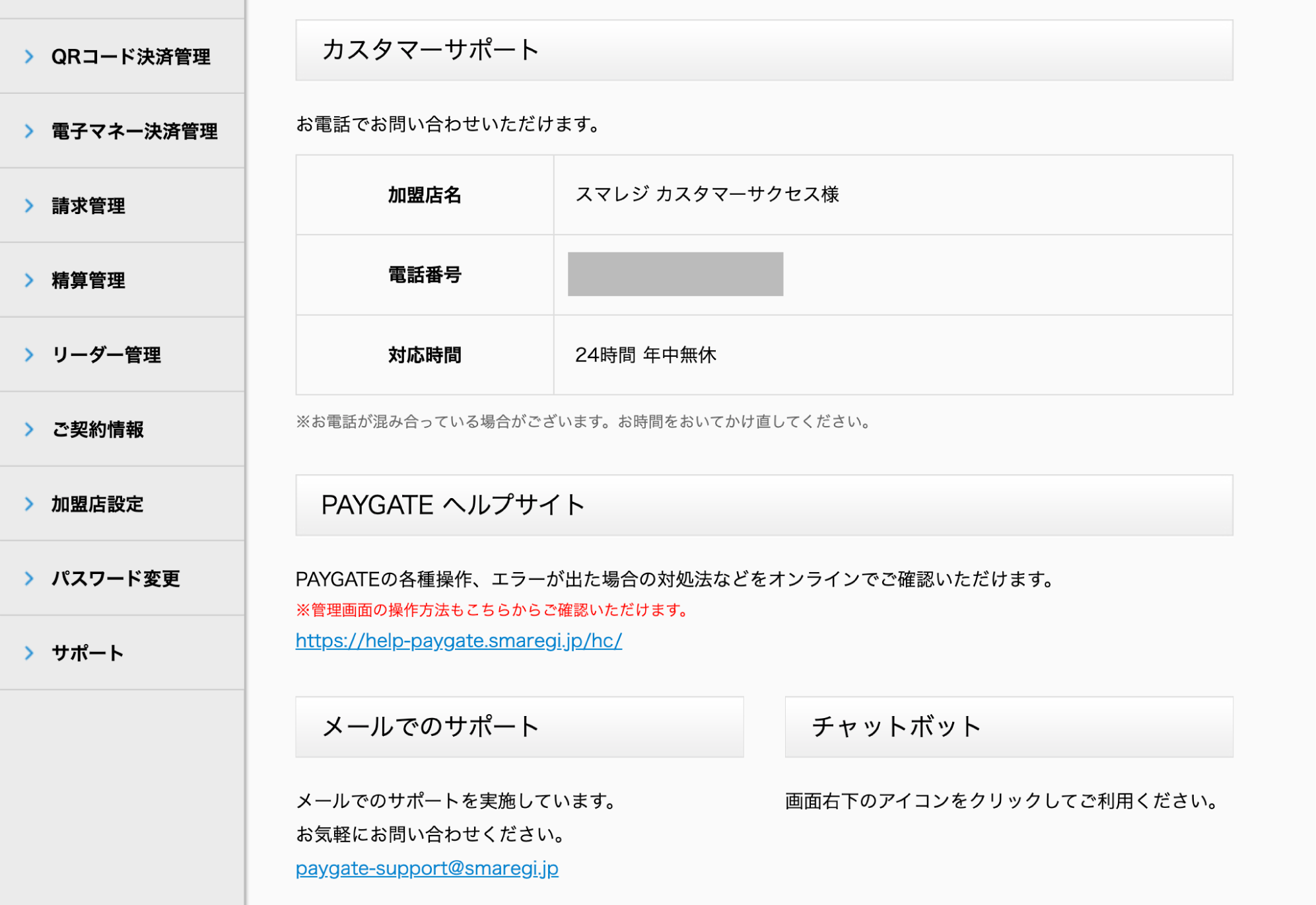Click chevron beside 加盟店設定
The image size is (1316, 905).
pos(29,504)
